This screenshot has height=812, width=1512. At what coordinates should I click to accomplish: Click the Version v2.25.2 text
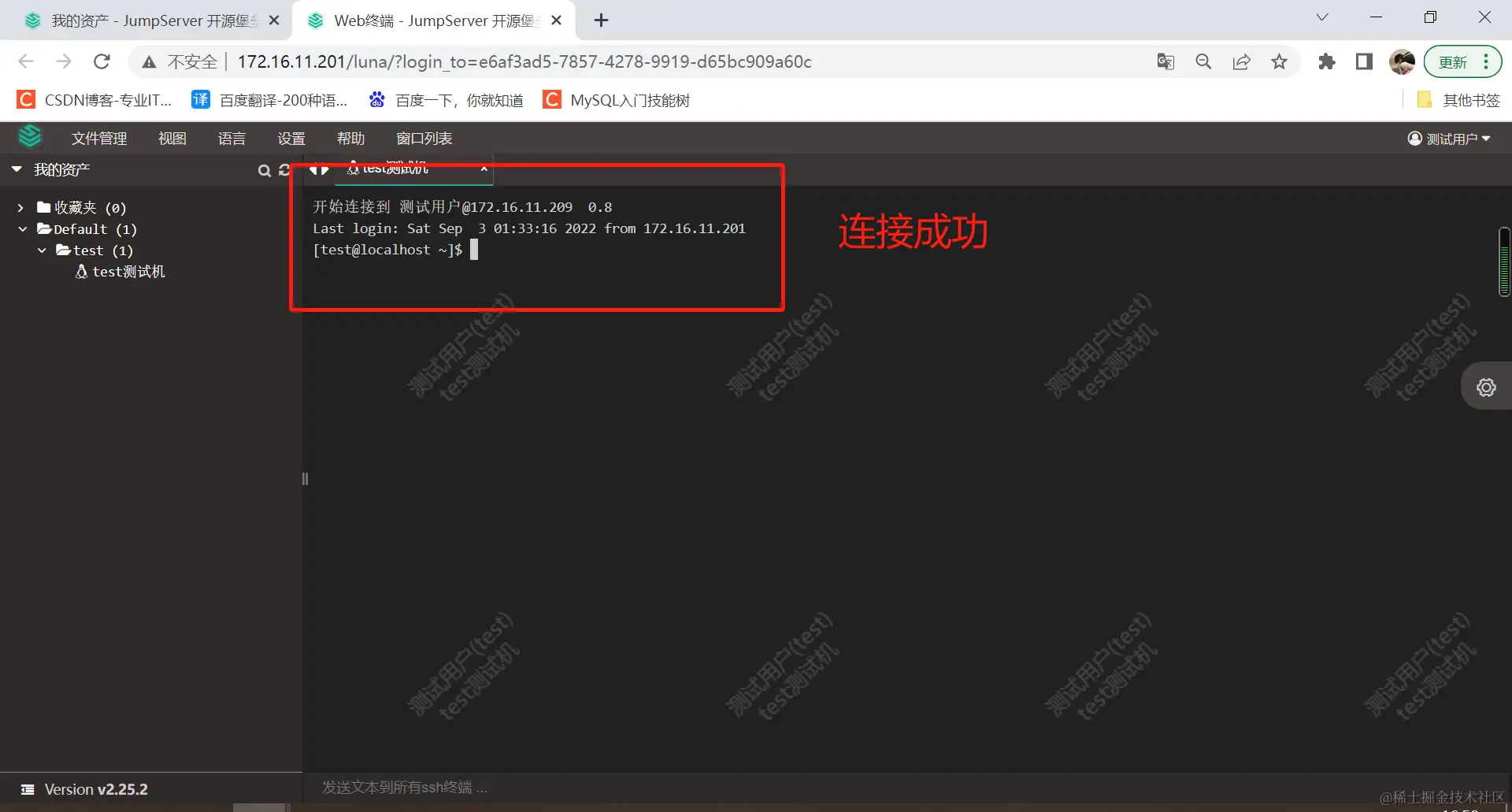click(96, 789)
